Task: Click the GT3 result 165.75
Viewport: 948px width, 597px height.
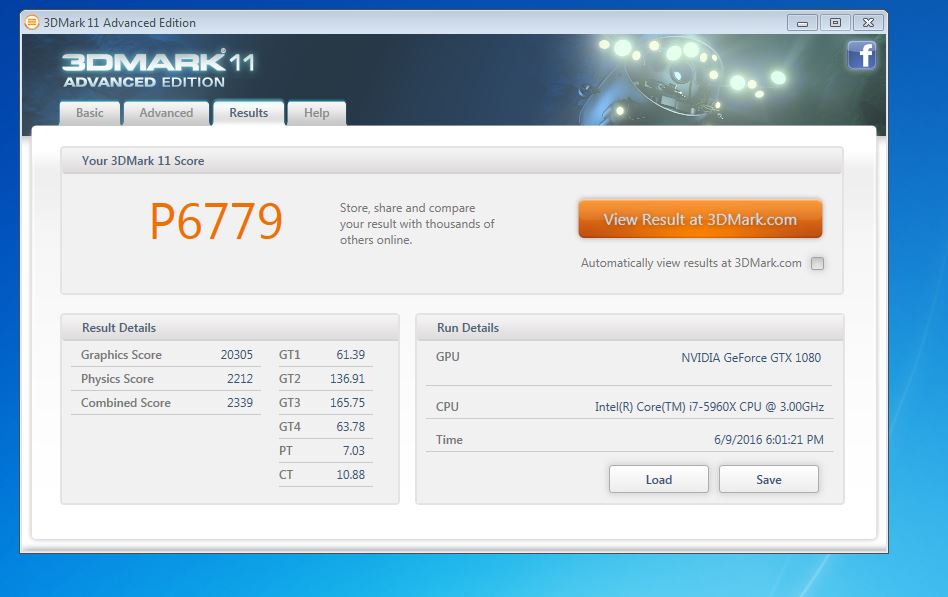Action: click(347, 403)
